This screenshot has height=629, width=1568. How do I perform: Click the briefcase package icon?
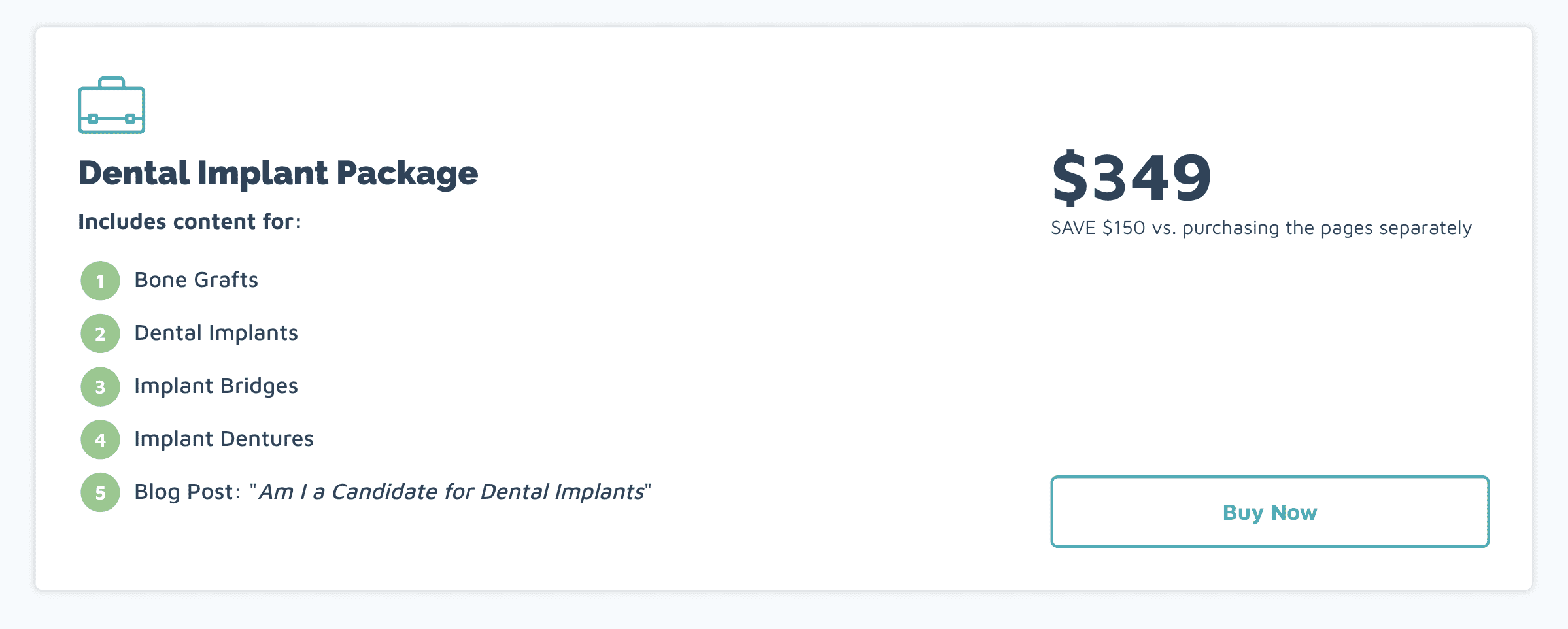point(111,105)
